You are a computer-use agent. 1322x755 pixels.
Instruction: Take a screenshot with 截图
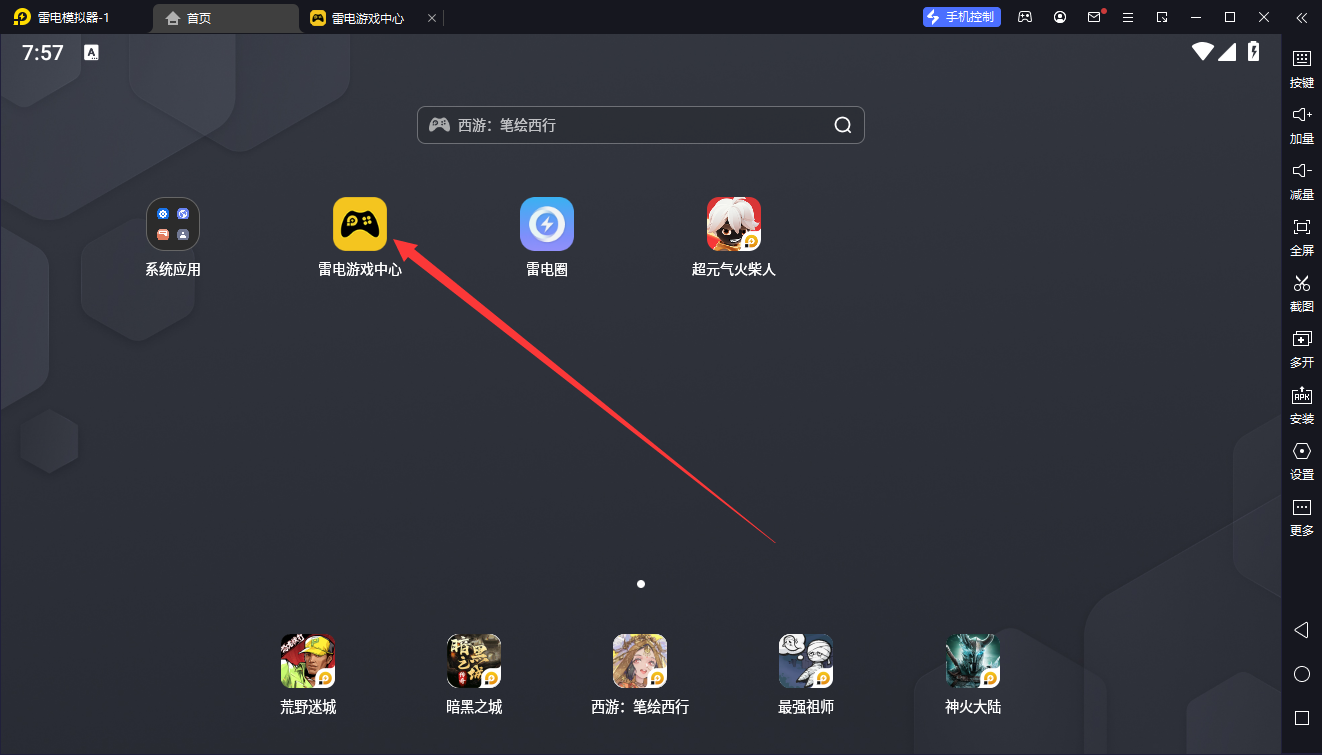pos(1302,293)
